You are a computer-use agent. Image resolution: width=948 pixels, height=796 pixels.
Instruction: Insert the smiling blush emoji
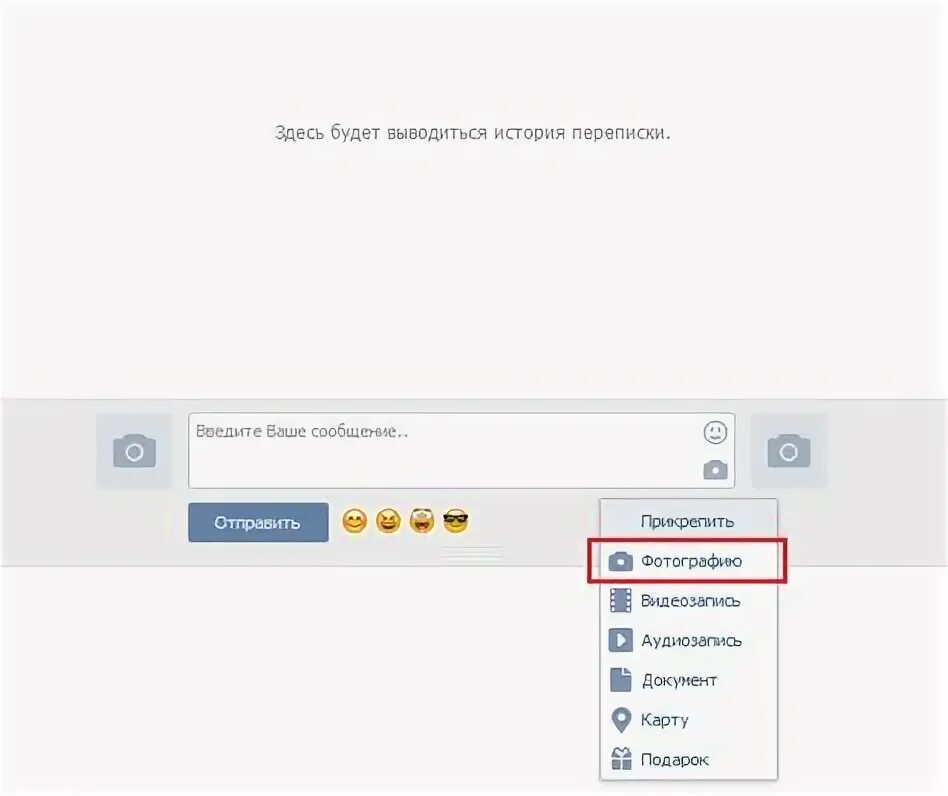click(x=354, y=521)
